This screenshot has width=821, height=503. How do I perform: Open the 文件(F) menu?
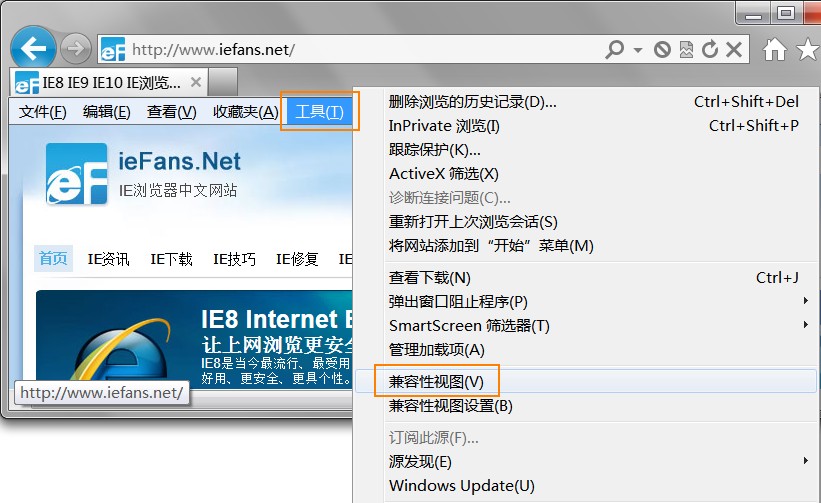pos(42,111)
